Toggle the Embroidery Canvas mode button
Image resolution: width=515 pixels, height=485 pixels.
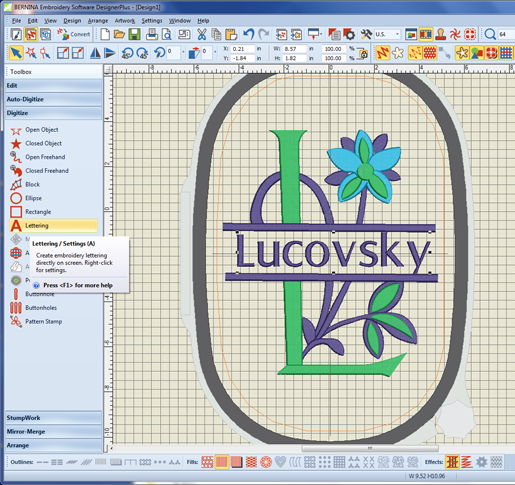[x=31, y=34]
